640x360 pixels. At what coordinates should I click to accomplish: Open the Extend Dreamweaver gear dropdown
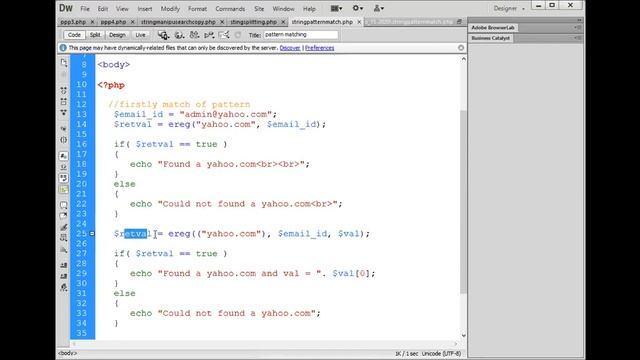coord(358,8)
